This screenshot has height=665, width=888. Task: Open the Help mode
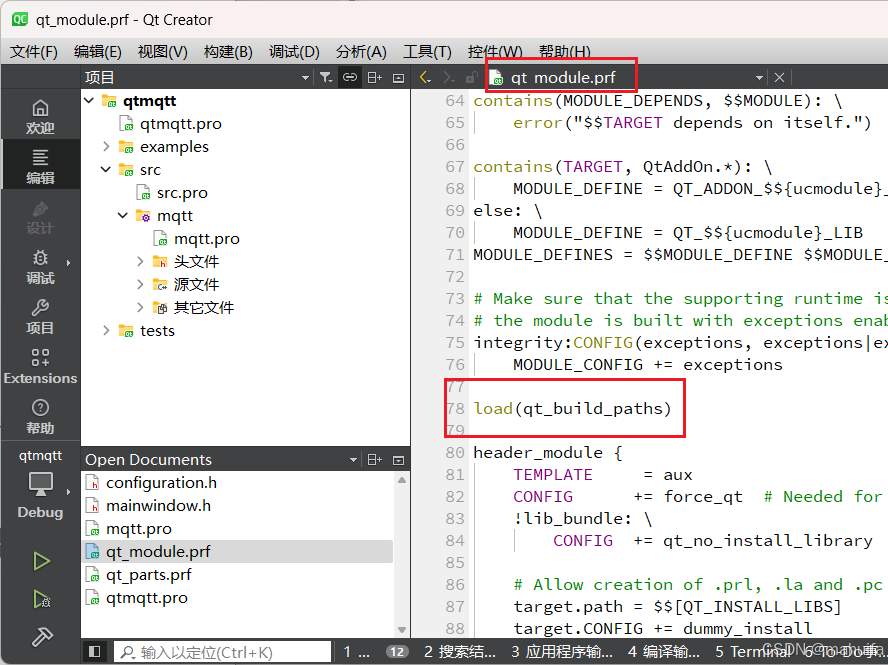[x=40, y=416]
